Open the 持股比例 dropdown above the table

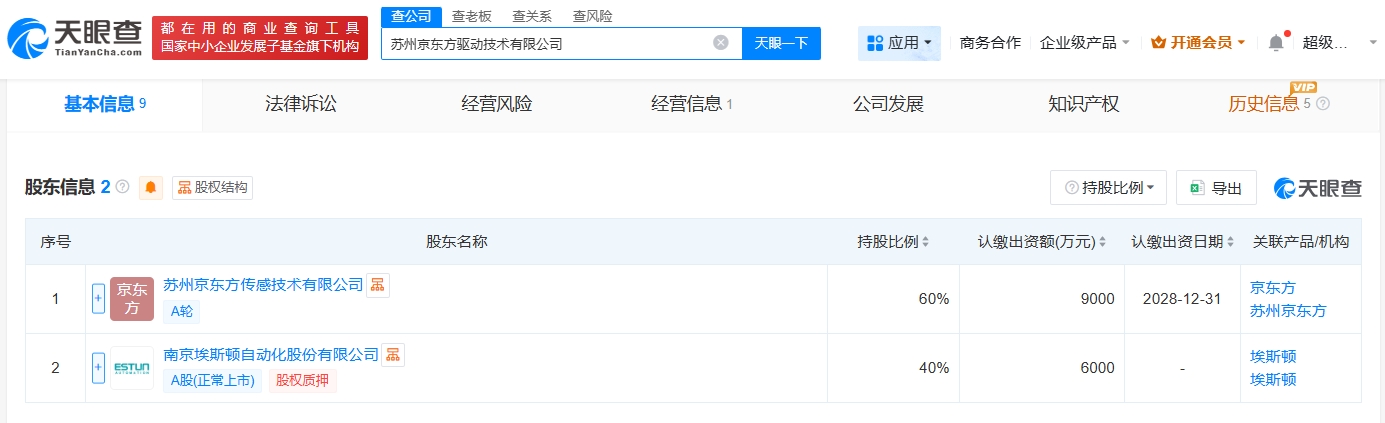point(1109,188)
